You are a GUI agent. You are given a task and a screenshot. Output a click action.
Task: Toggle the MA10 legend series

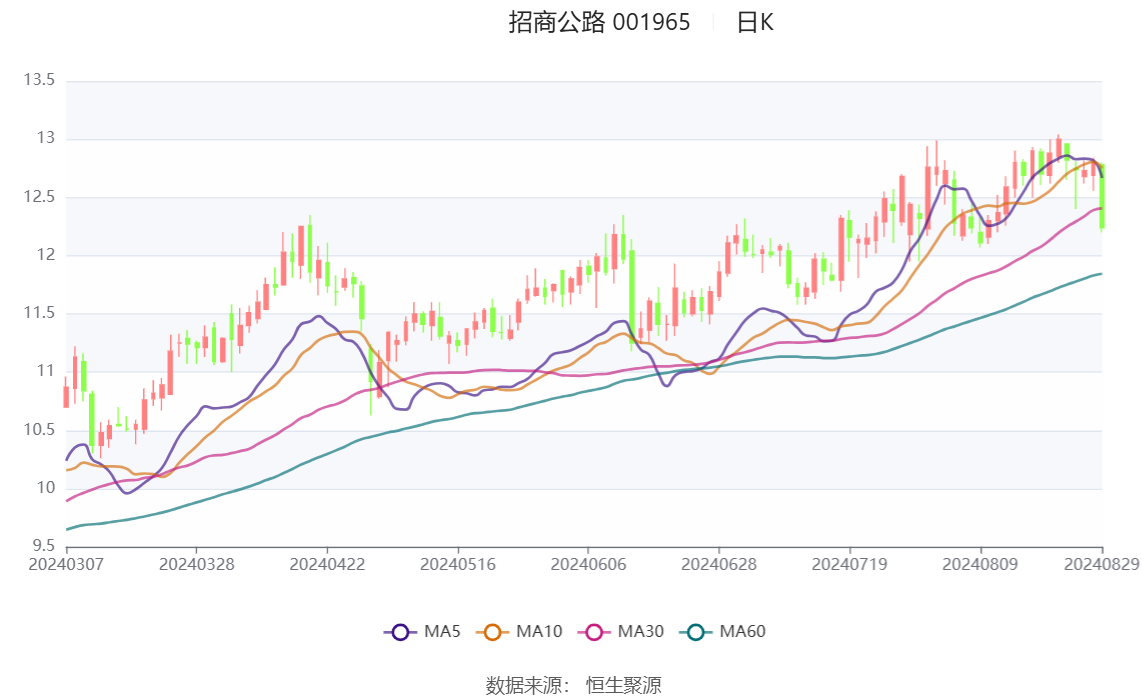point(519,632)
